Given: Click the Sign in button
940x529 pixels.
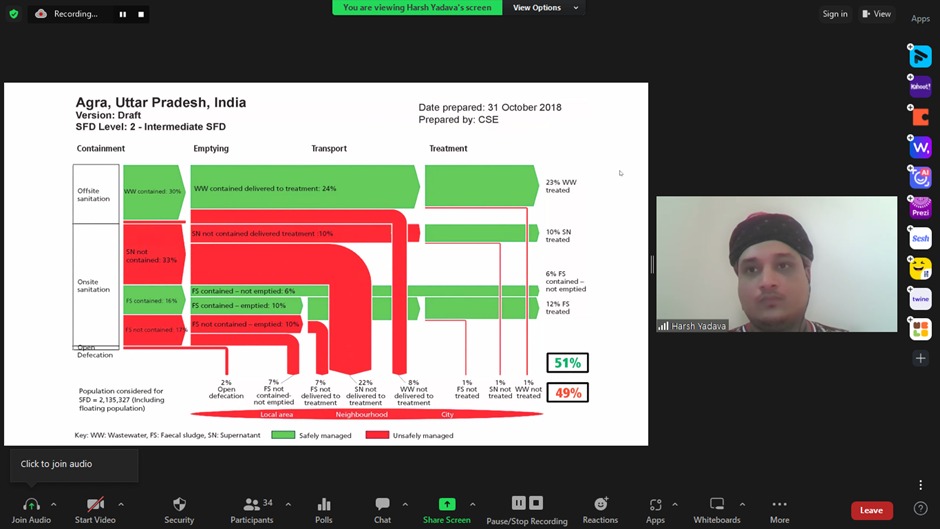Looking at the screenshot, I should [x=834, y=14].
